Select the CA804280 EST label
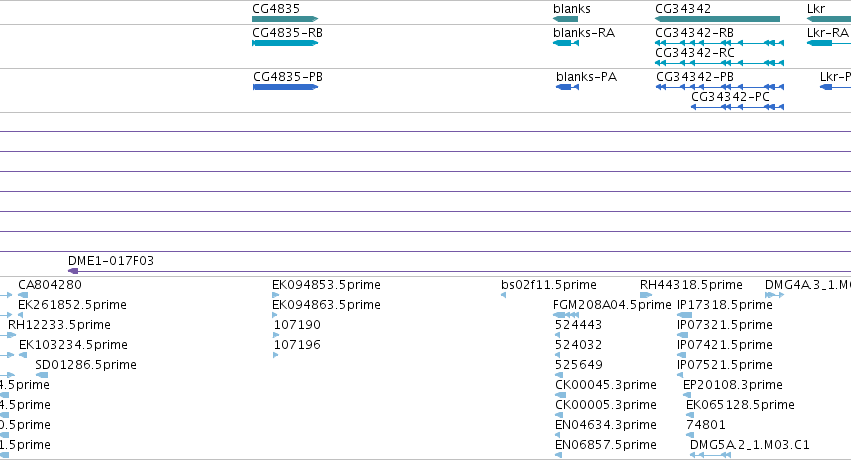Viewport: 851px width, 460px height. (x=50, y=285)
